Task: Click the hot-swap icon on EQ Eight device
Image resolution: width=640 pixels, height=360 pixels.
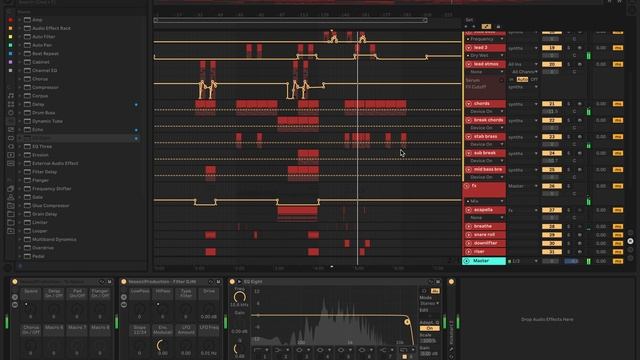Action: pyautogui.click(x=431, y=282)
